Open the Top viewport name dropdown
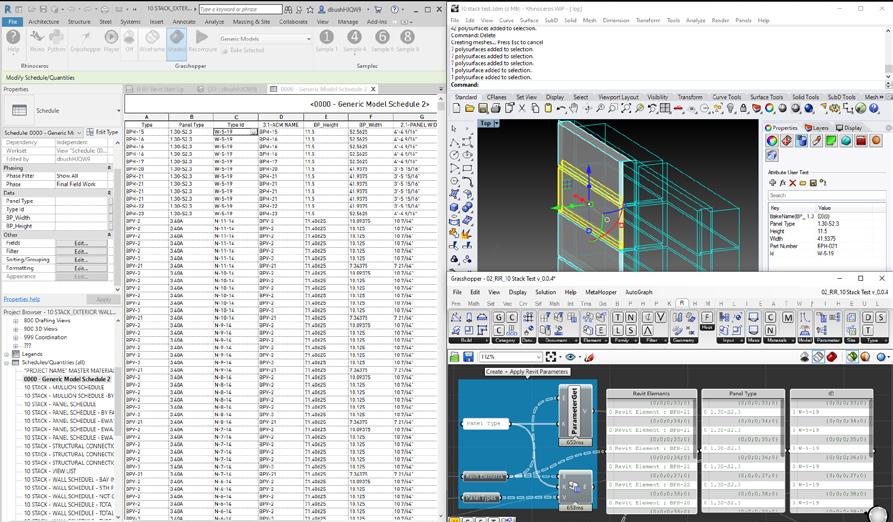Screen dimensions: 893x522 (490, 123)
